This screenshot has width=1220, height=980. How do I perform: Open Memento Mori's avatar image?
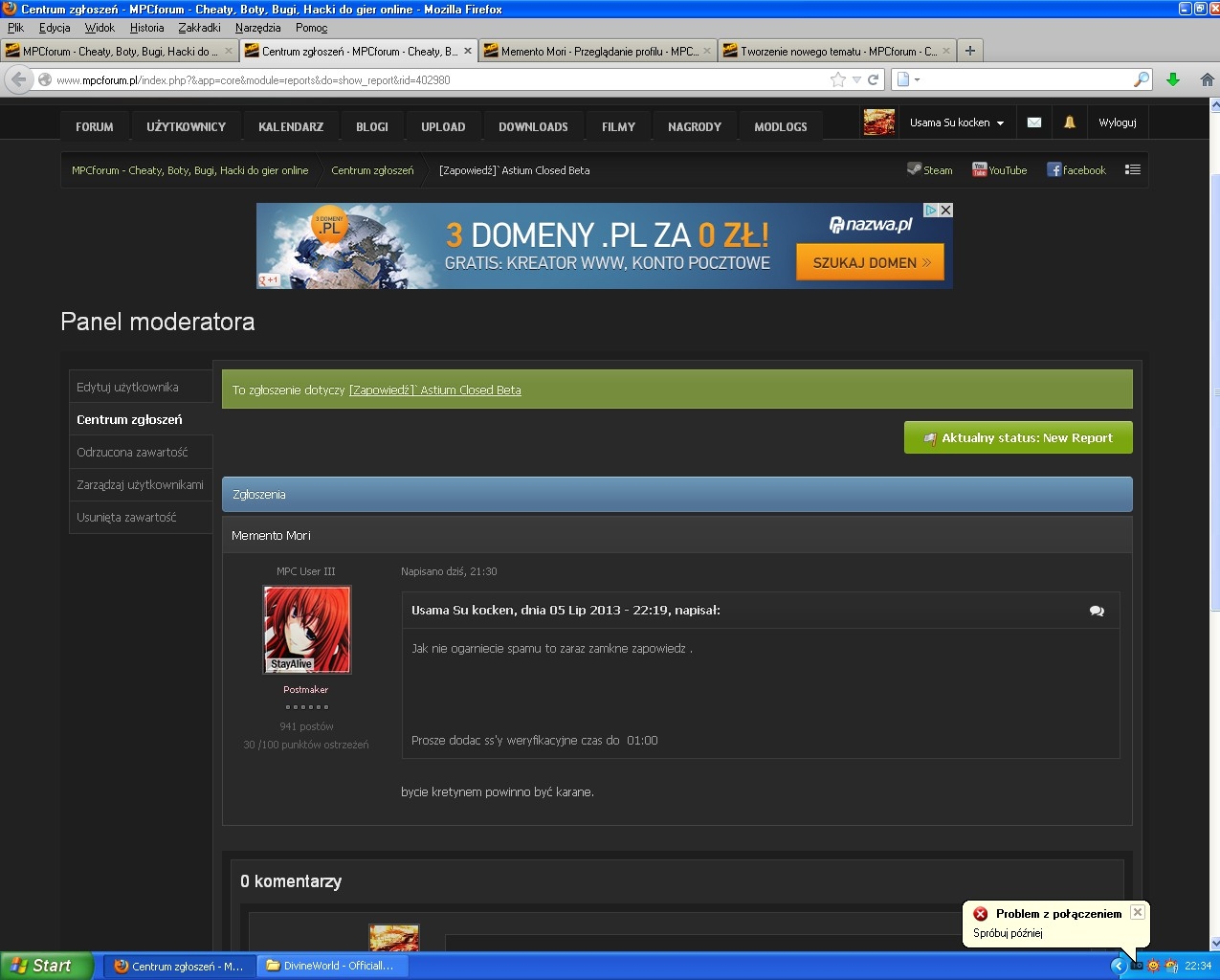point(307,630)
